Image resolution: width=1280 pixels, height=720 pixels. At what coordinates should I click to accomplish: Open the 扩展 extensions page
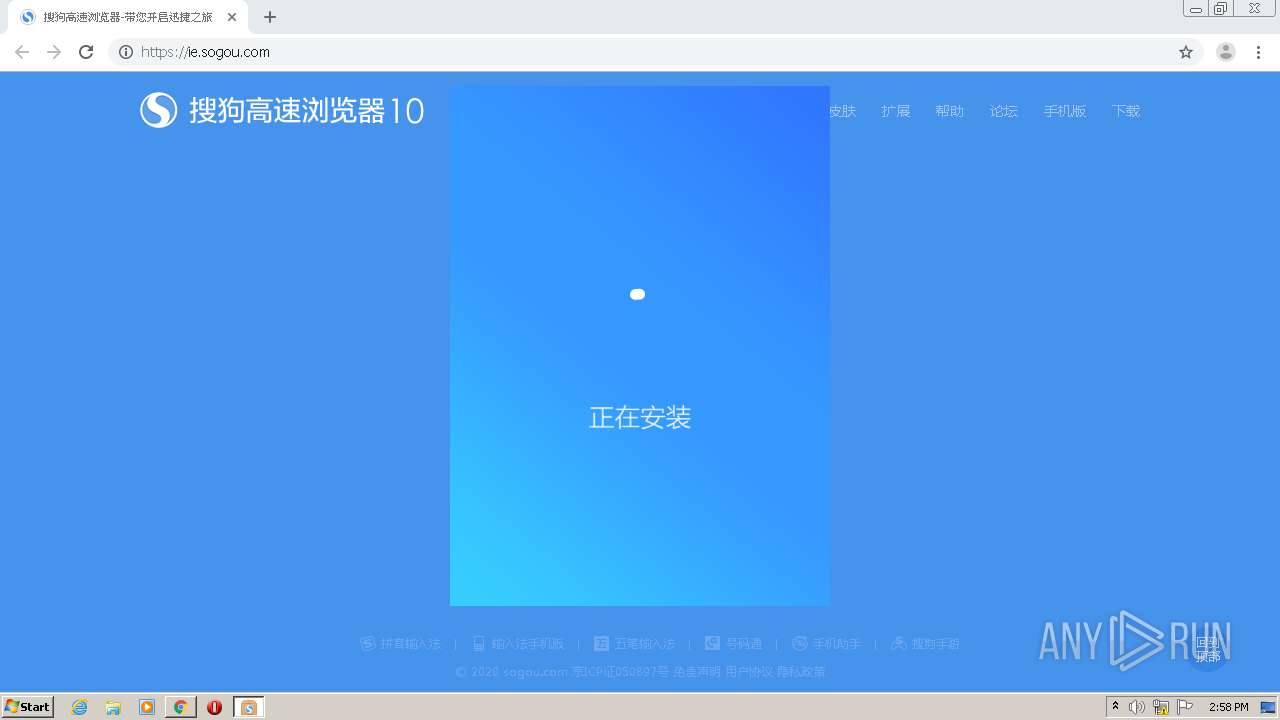896,111
